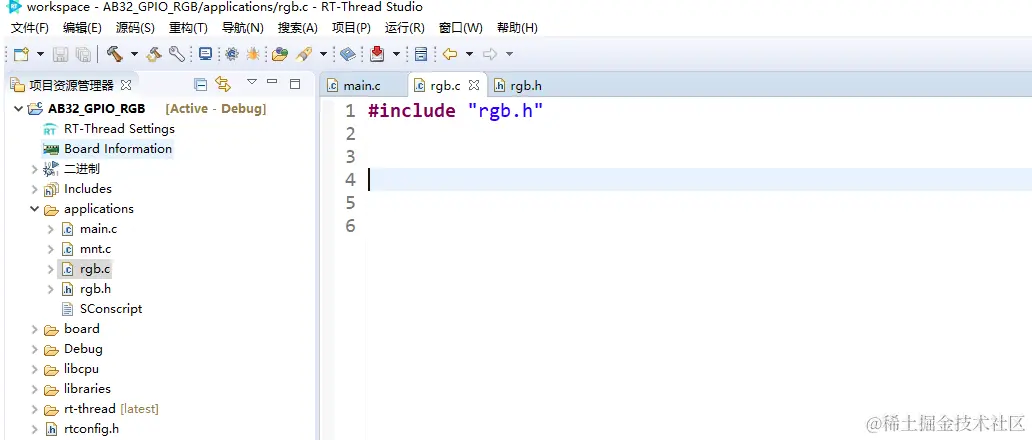The image size is (1032, 440).
Task: Select rtconfig.h in the tree
Action: [x=91, y=429]
